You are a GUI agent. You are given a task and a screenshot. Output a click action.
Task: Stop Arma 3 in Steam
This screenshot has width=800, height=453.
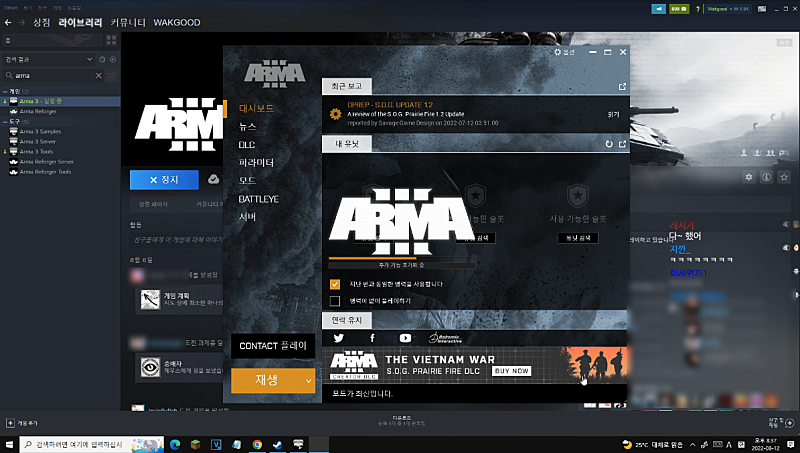pyautogui.click(x=164, y=180)
